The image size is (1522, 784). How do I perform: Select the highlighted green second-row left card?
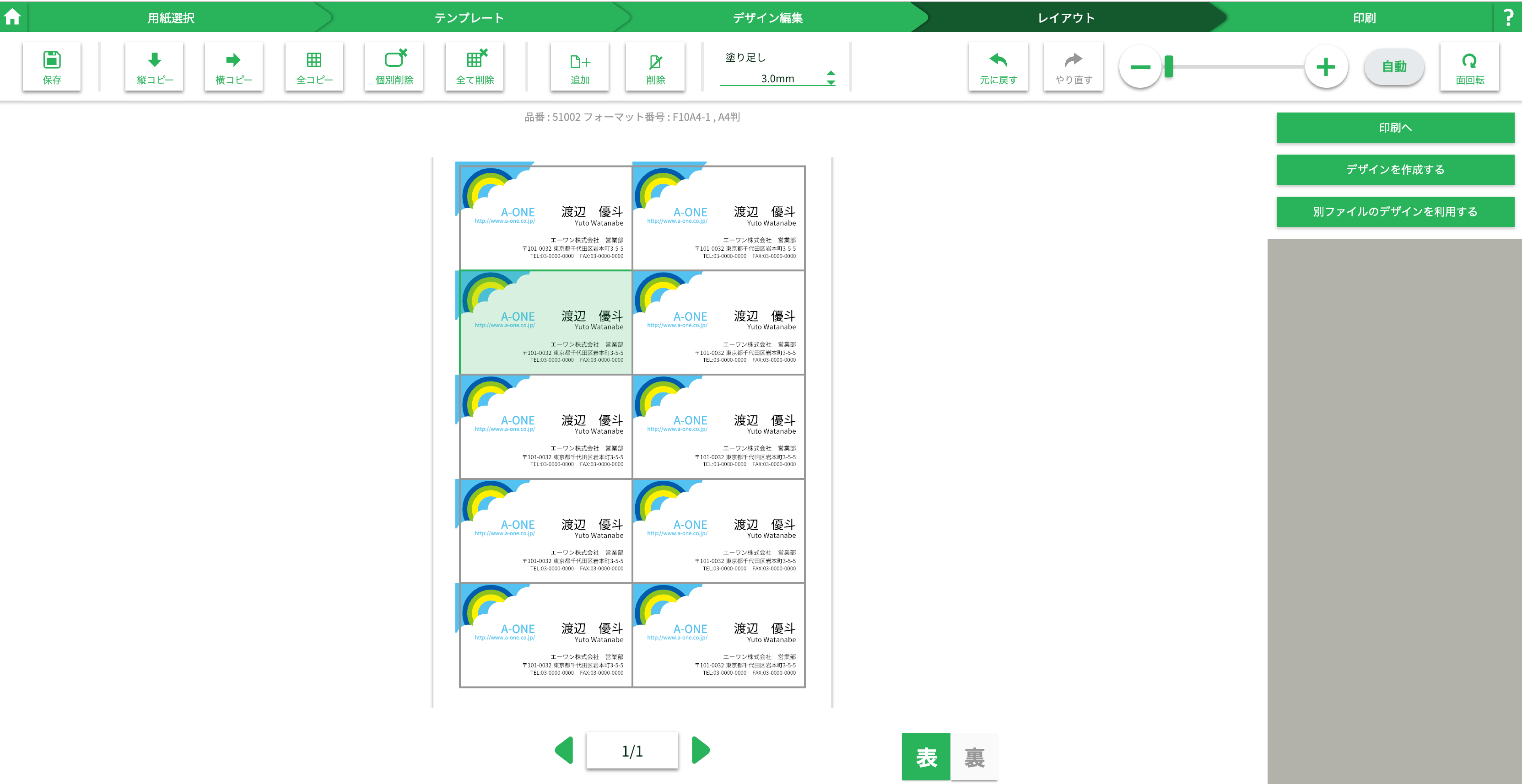point(546,322)
